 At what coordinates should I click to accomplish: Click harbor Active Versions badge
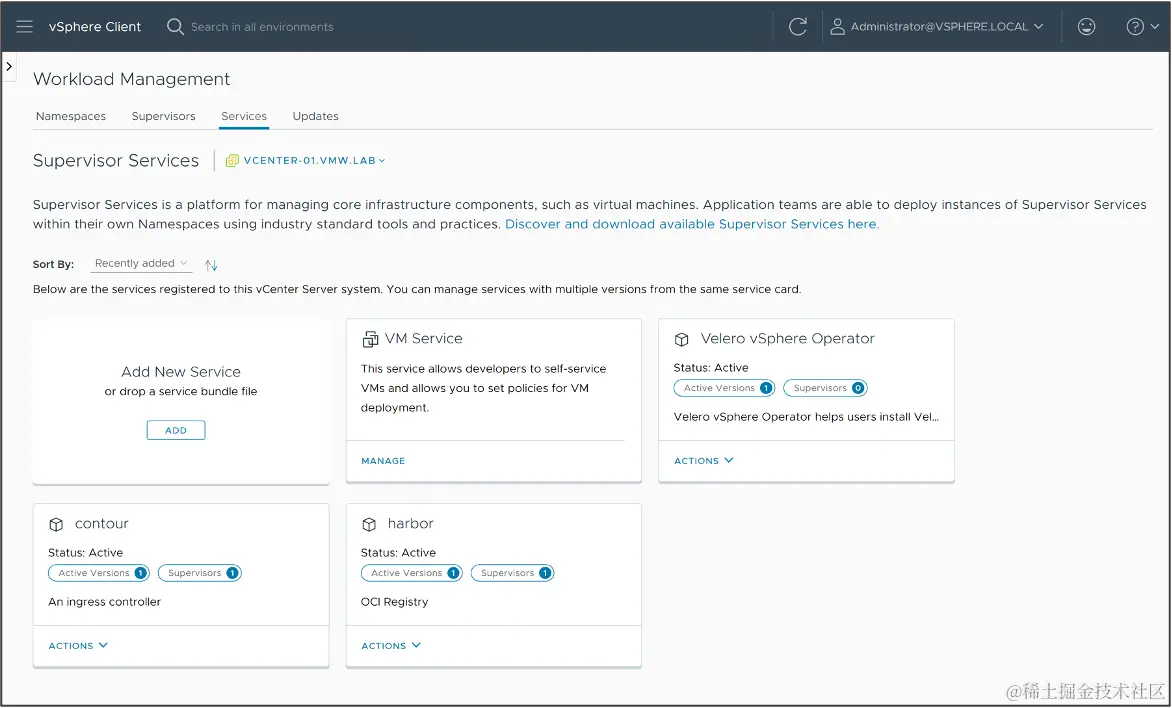coord(411,573)
